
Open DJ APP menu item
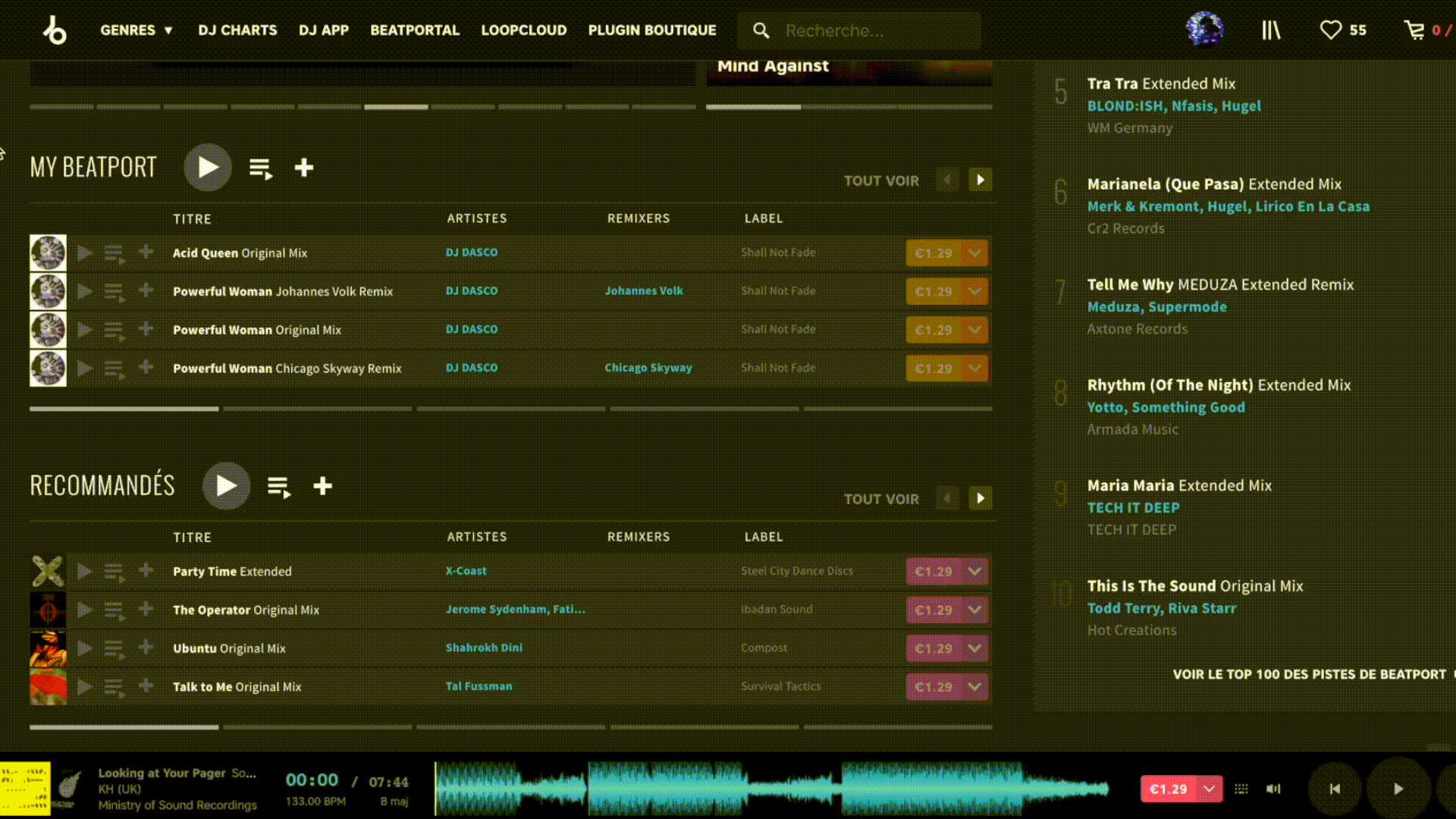324,30
